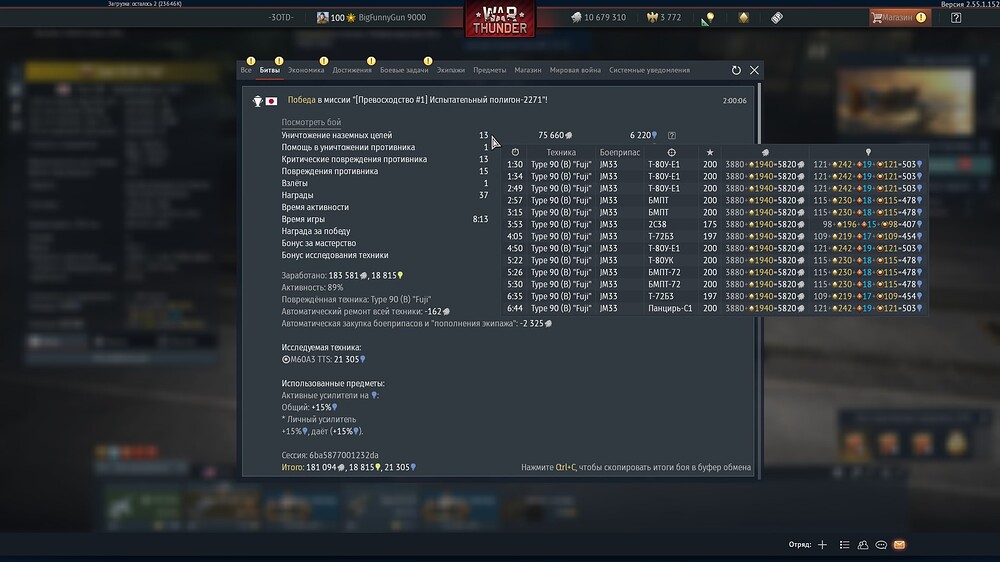Open the research points help question icon

[672, 135]
